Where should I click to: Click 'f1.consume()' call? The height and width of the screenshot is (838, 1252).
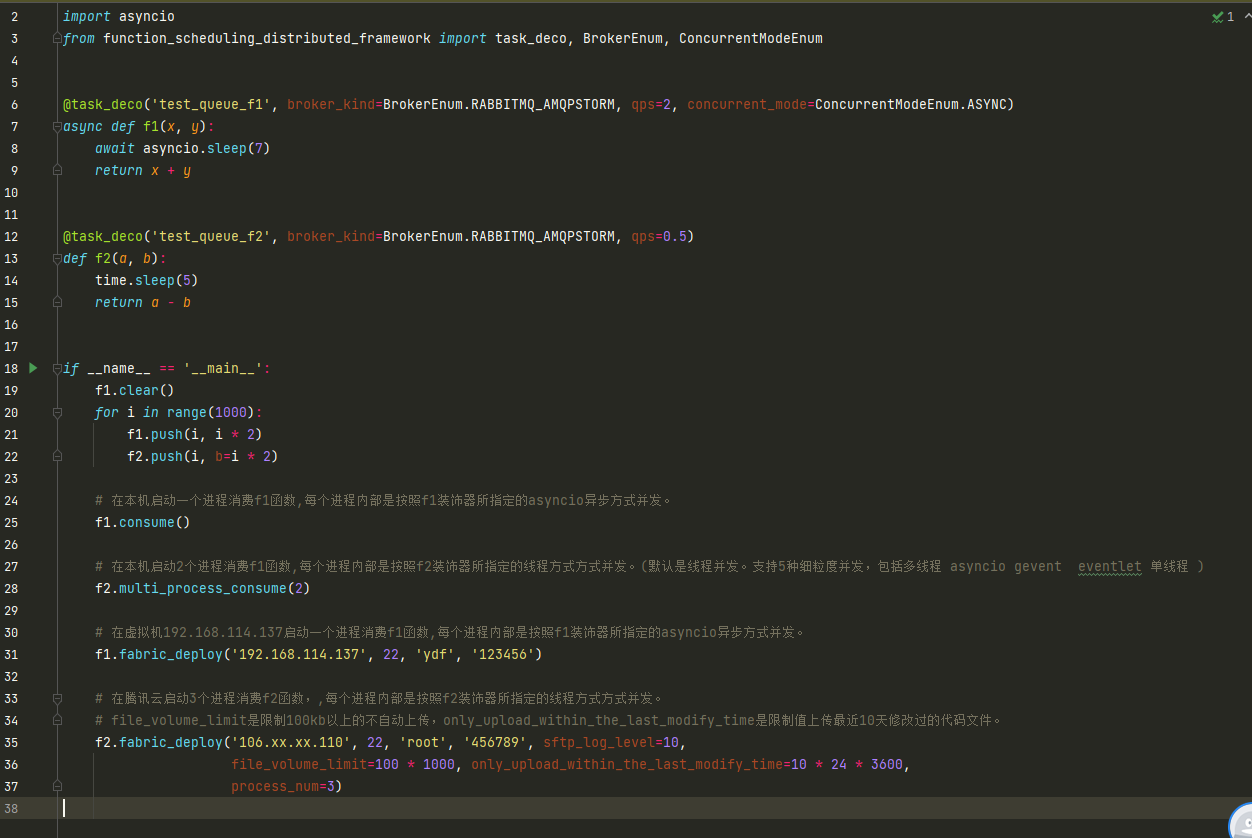point(143,522)
